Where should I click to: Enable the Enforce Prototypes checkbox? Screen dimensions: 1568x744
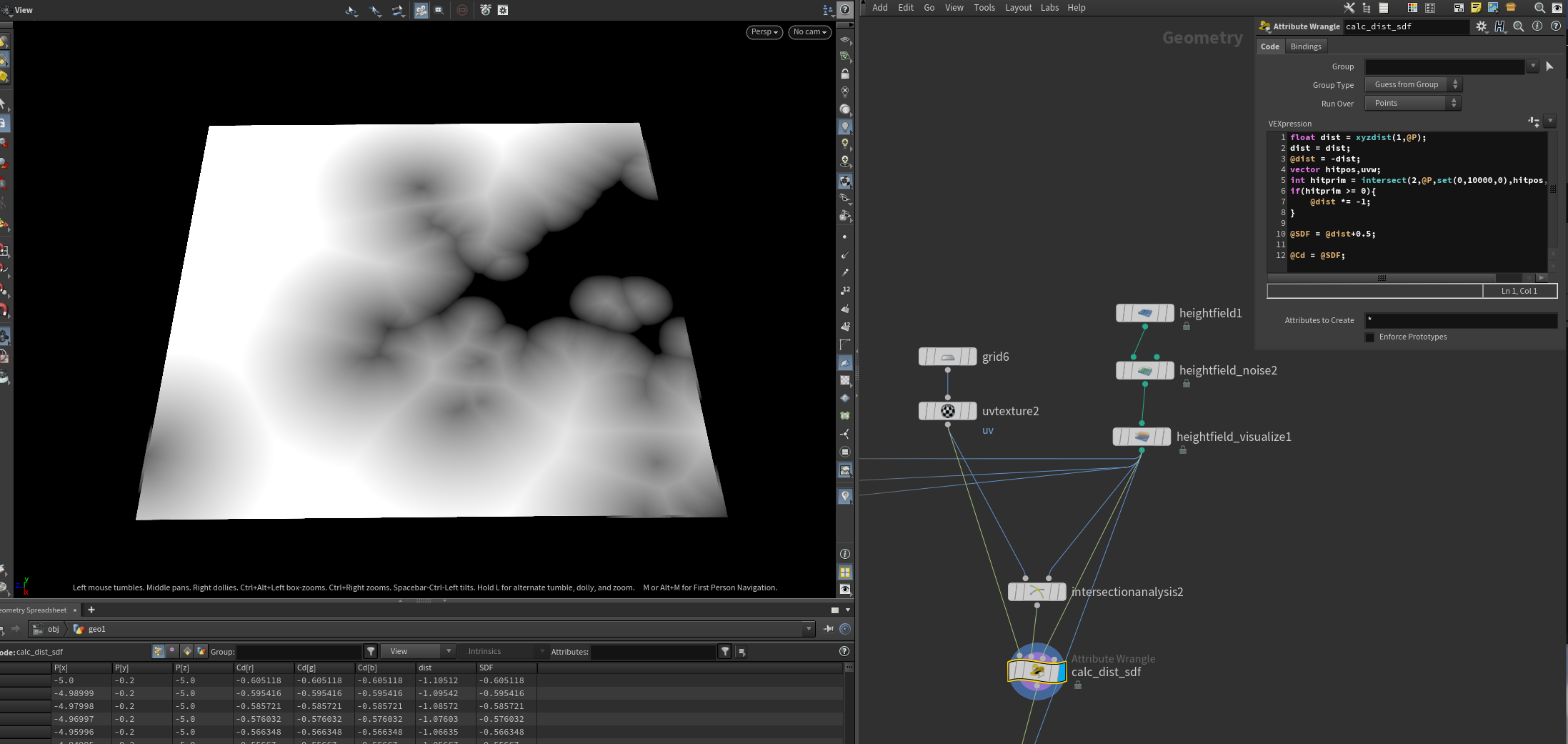[x=1369, y=337]
